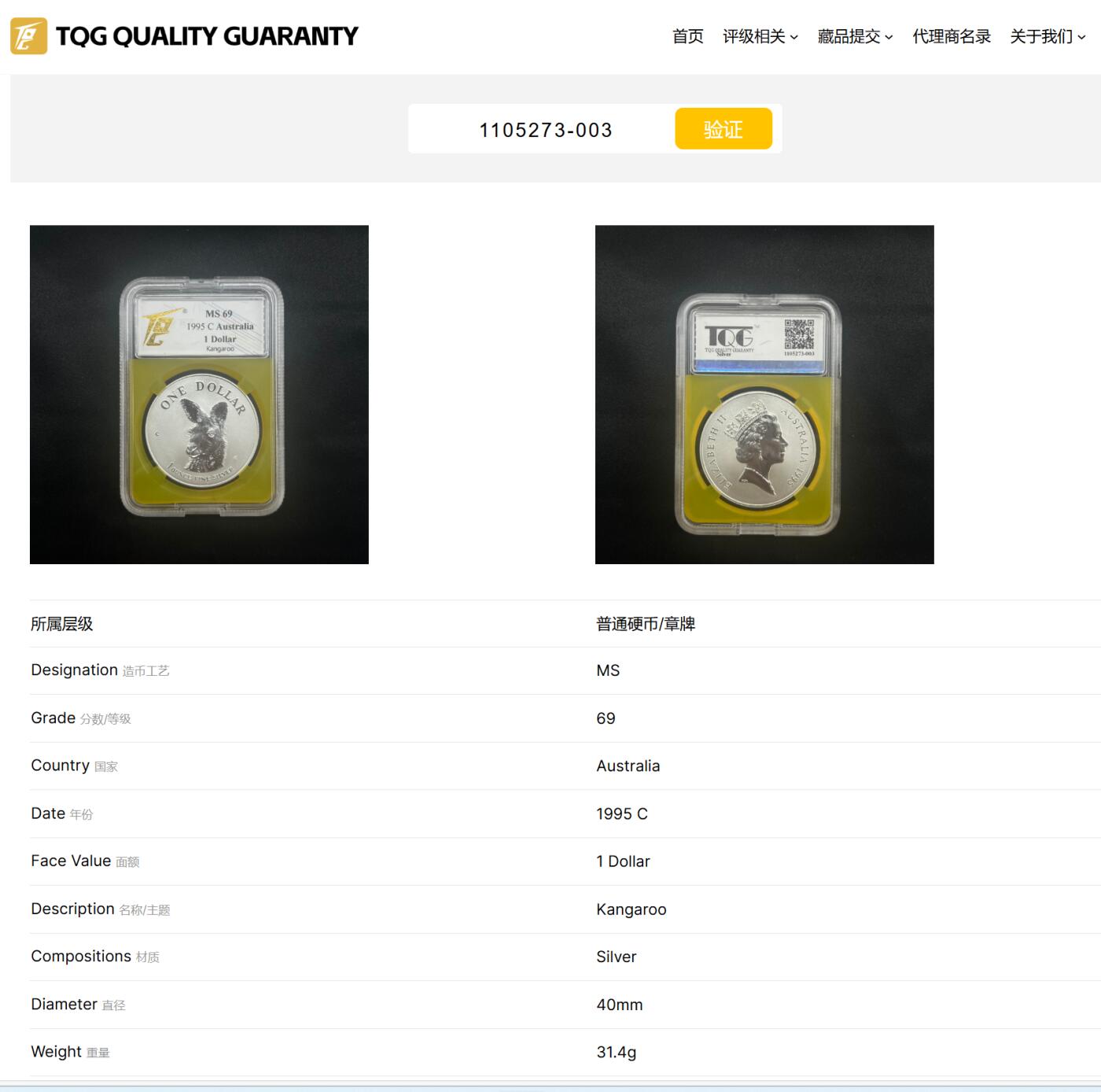The width and height of the screenshot is (1101, 1092).
Task: Click the TQG QUALITY GUARANTY title
Action: (207, 36)
